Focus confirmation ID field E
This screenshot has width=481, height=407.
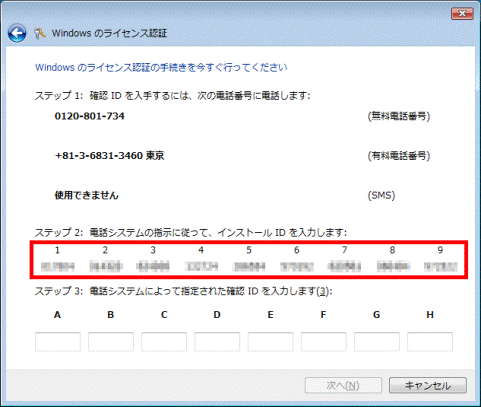coord(270,342)
